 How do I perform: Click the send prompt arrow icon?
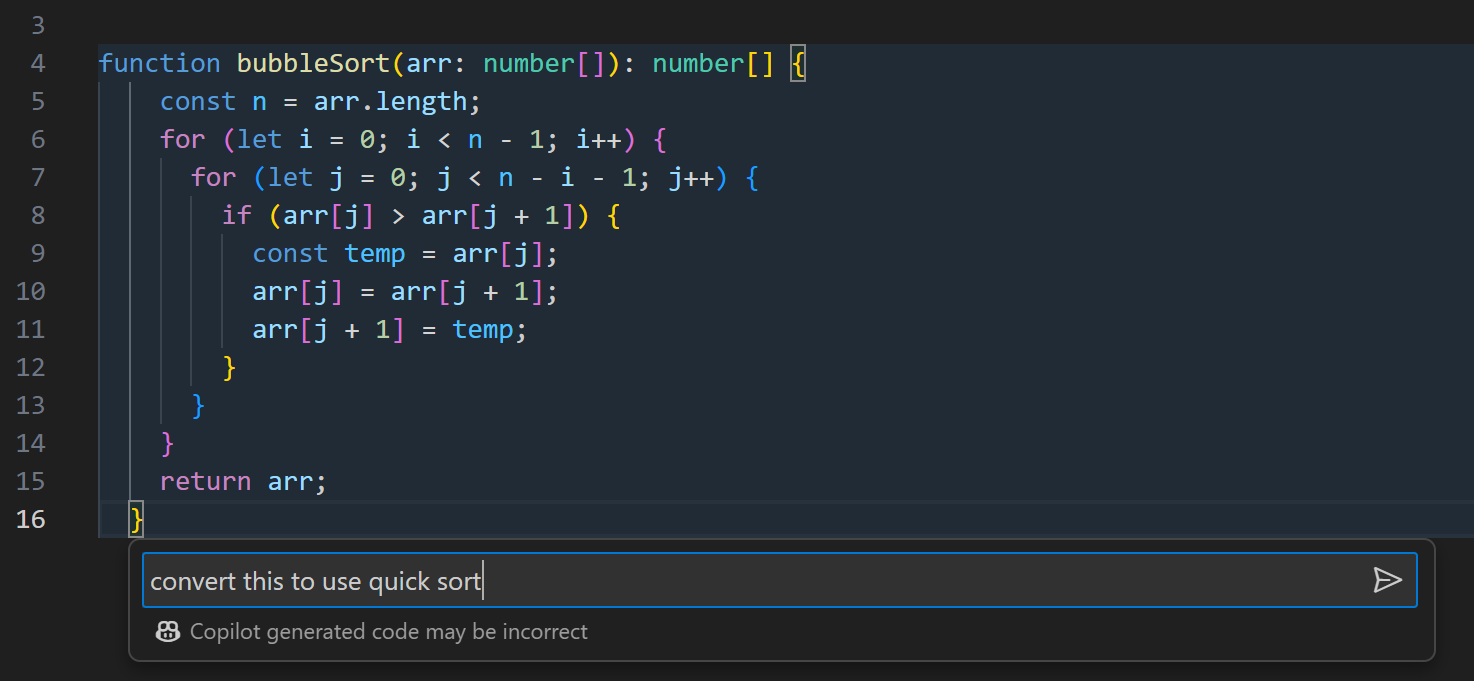[1390, 579]
